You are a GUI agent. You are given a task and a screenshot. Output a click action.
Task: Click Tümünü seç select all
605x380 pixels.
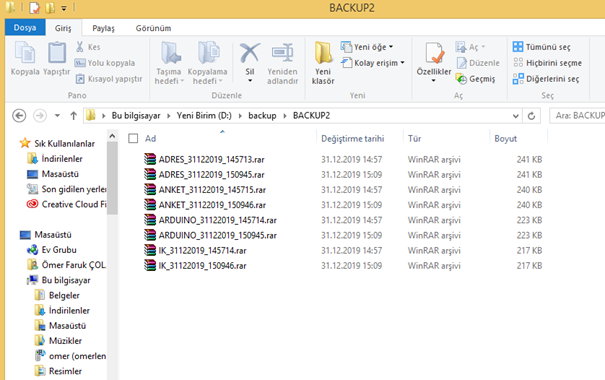[x=541, y=47]
